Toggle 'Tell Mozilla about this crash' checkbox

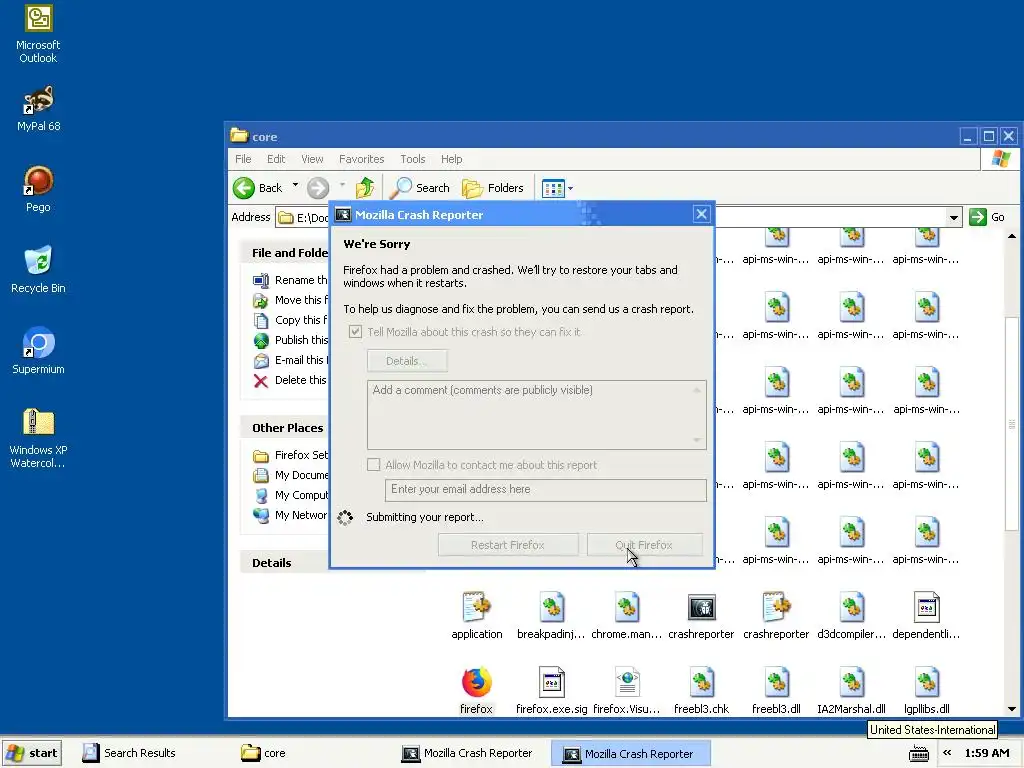[355, 332]
